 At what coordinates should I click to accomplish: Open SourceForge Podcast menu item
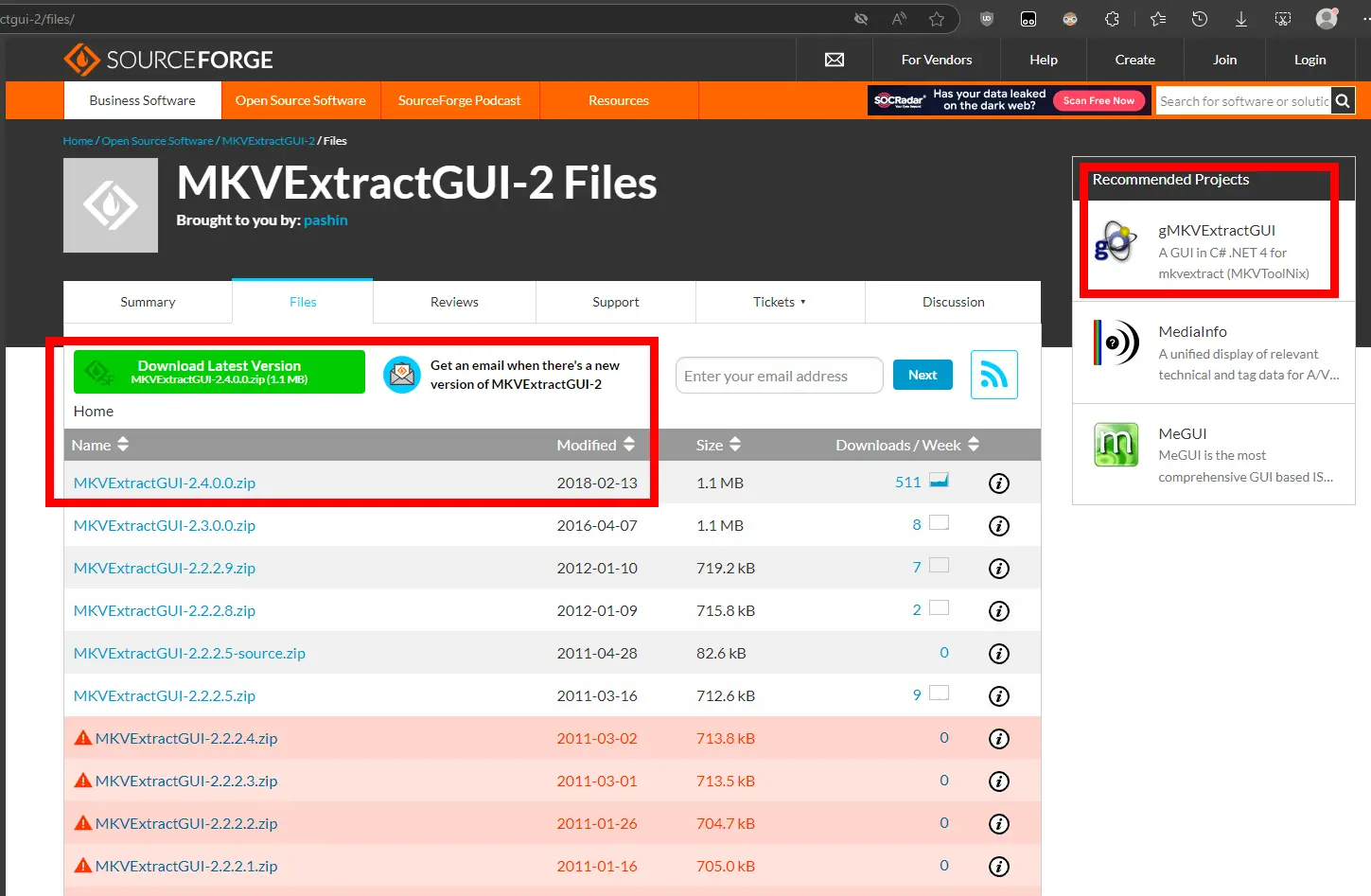tap(460, 100)
